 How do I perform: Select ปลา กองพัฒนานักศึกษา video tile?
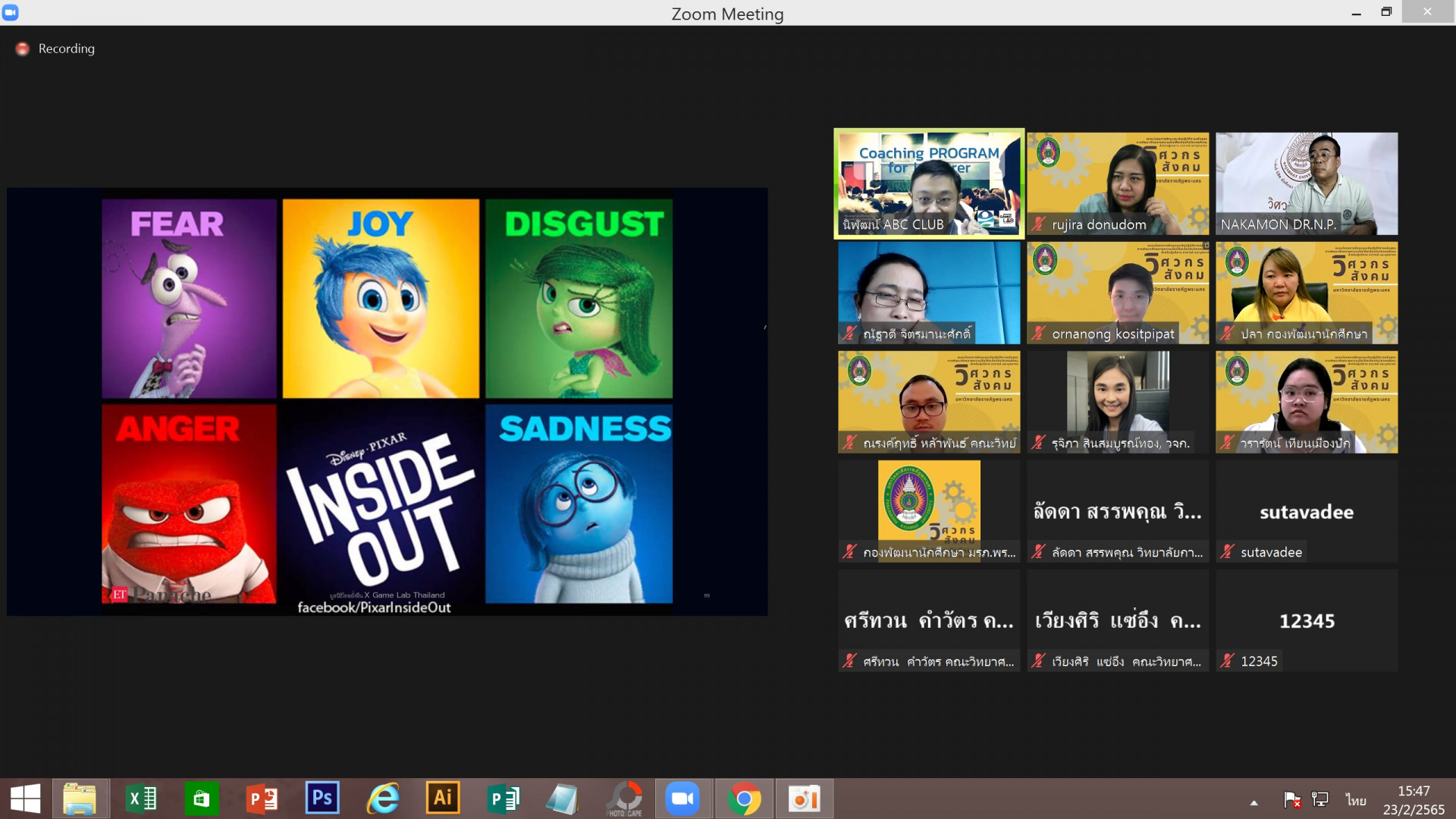[1307, 293]
